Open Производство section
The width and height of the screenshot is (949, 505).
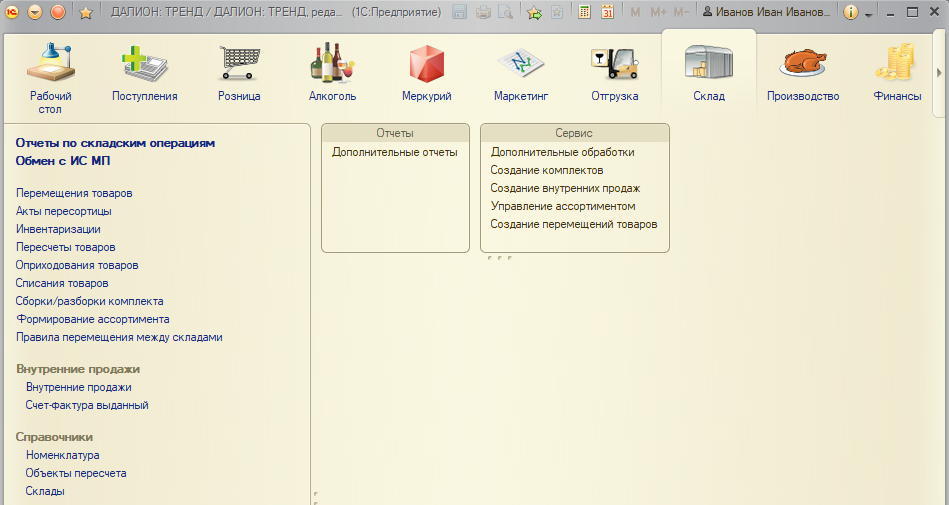tap(803, 73)
